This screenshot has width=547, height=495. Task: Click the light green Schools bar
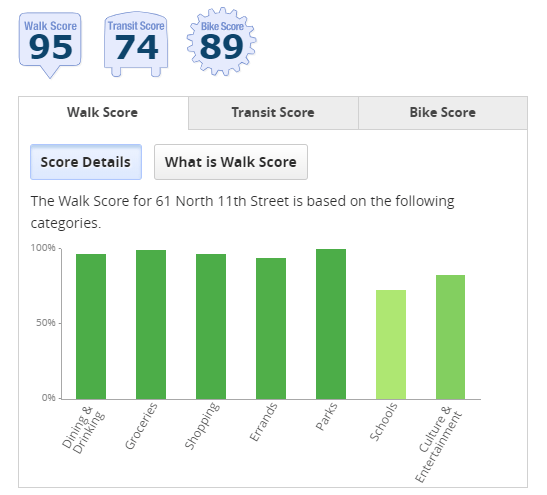point(391,345)
